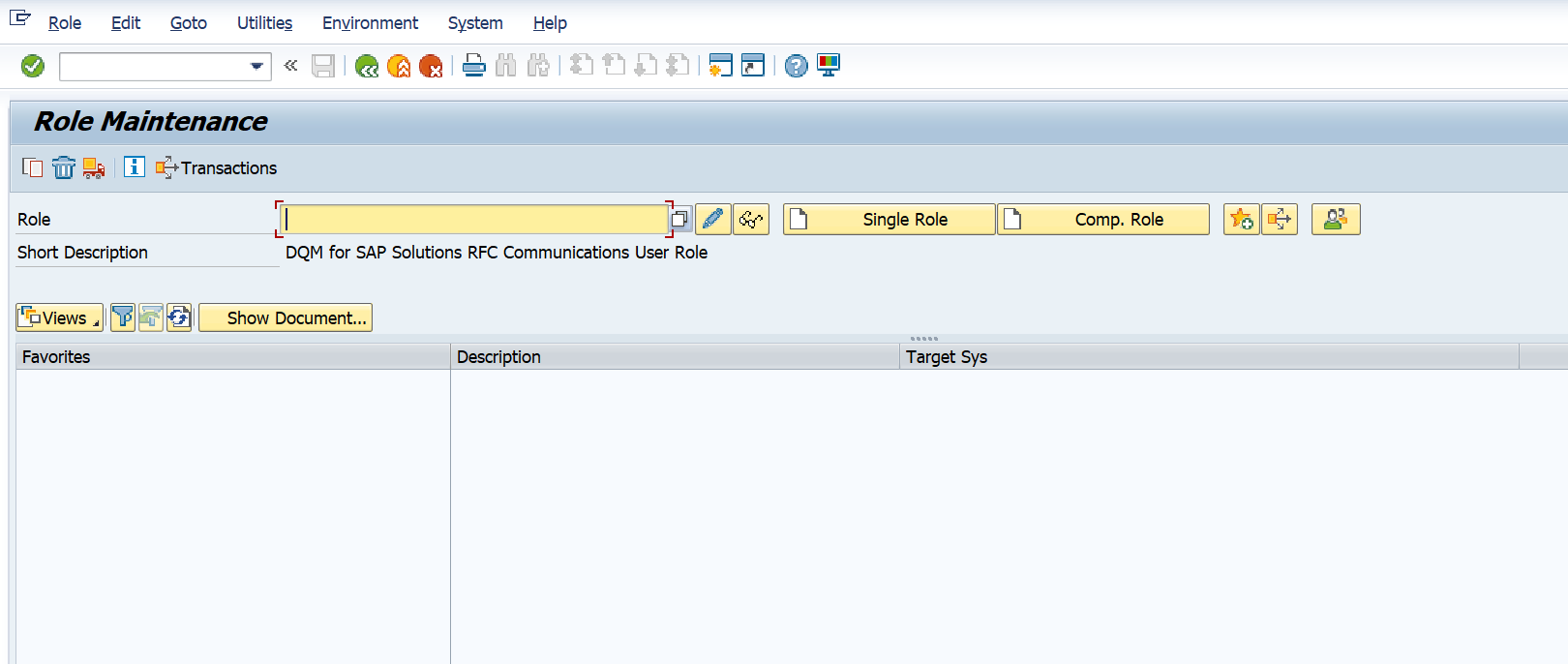Click the Delete Role trash icon
This screenshot has height=664, width=1568.
coord(64,167)
